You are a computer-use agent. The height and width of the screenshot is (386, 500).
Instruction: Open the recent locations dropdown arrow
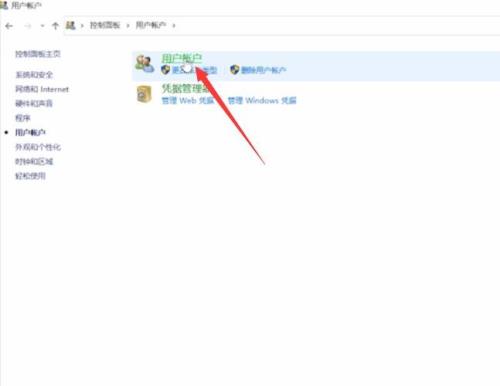tap(42, 26)
